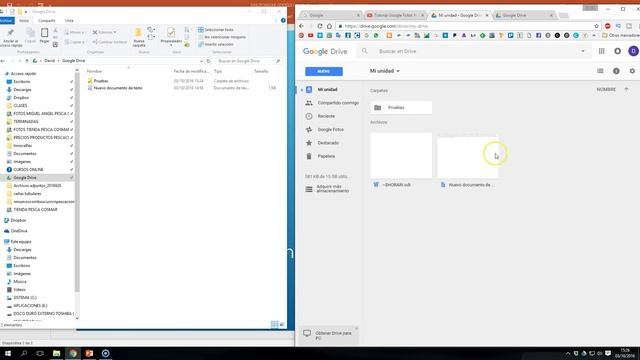Open the Inicio ribbon tab in Explorer
640x360 pixels.
pyautogui.click(x=24, y=20)
